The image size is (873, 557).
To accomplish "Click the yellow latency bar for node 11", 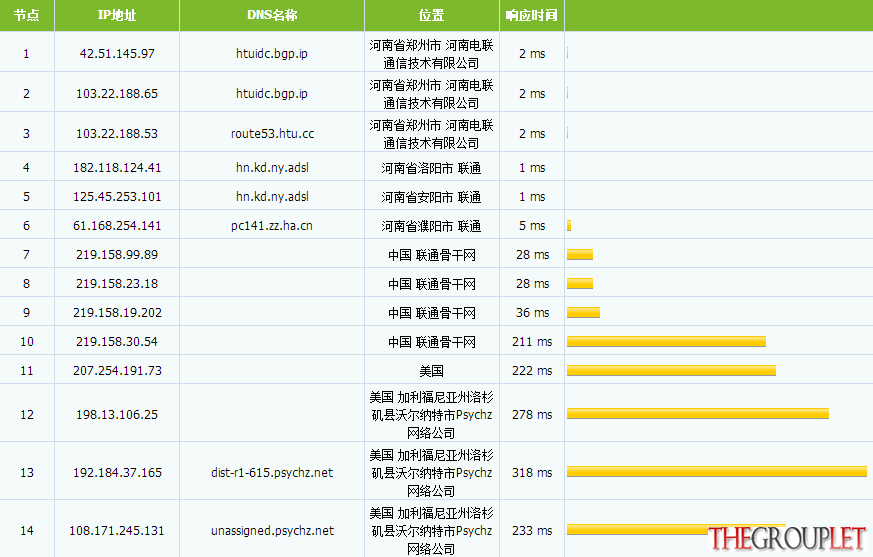I will [671, 370].
